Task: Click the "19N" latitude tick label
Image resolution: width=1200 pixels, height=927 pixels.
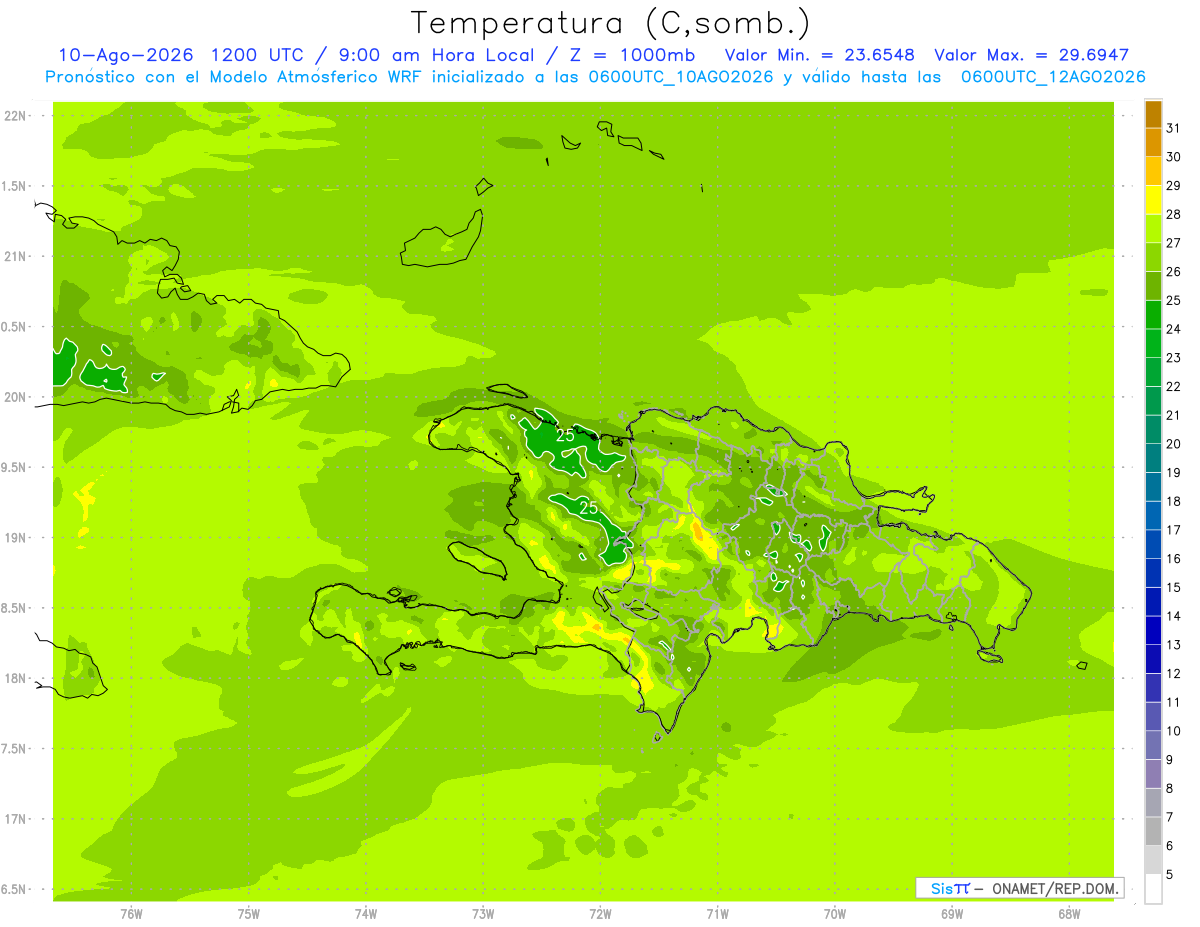Action: (x=17, y=538)
